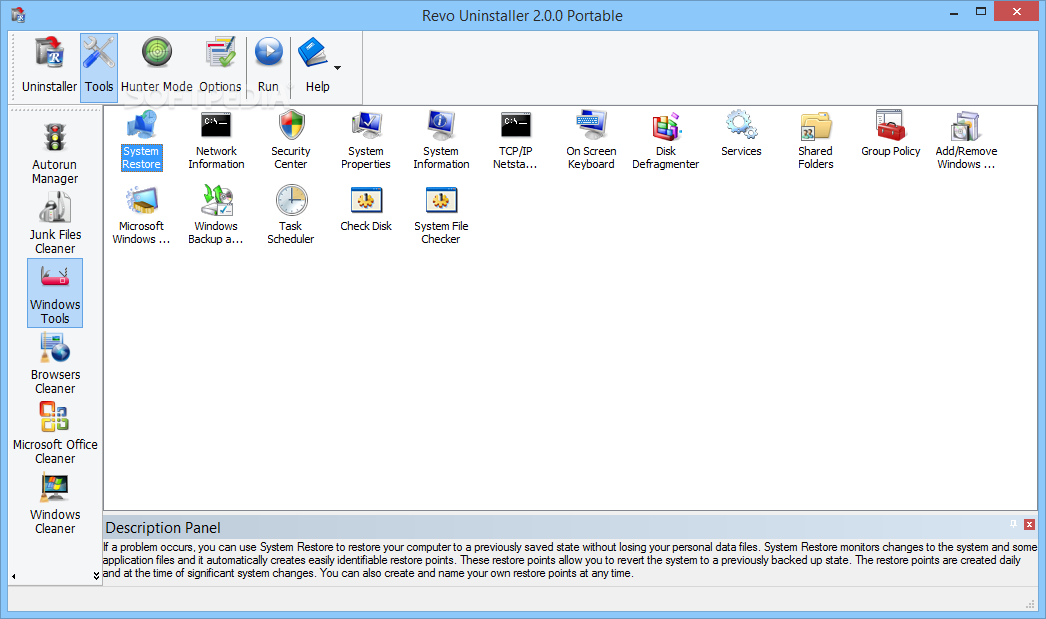Screen dimensions: 1046x619
Task: Open the Windows Backup tool
Action: coord(216,215)
